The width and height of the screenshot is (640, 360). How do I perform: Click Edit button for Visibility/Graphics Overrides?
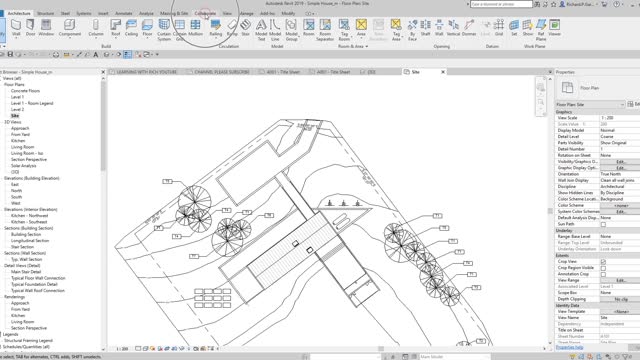pos(620,162)
